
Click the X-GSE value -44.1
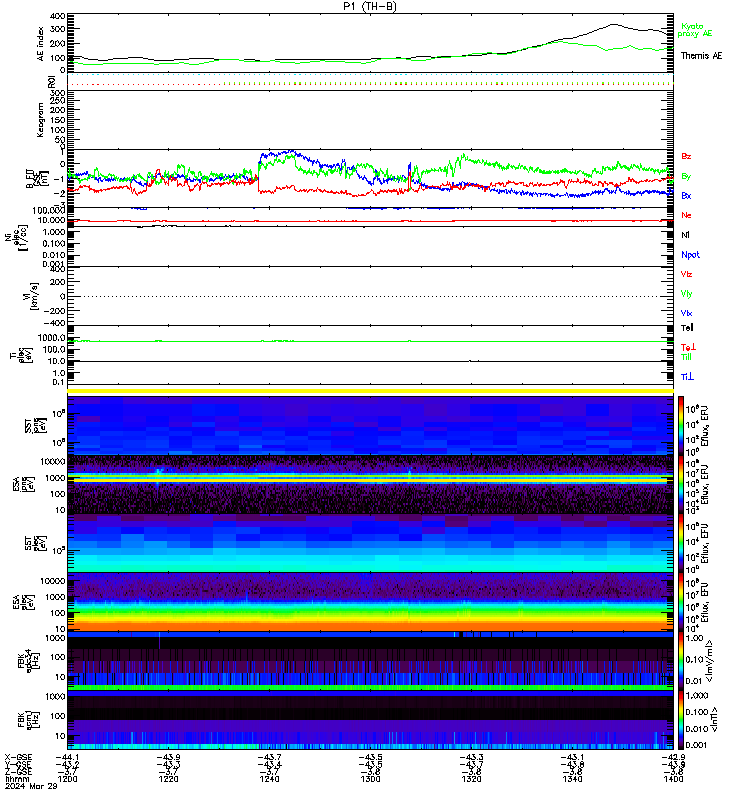tap(67, 758)
